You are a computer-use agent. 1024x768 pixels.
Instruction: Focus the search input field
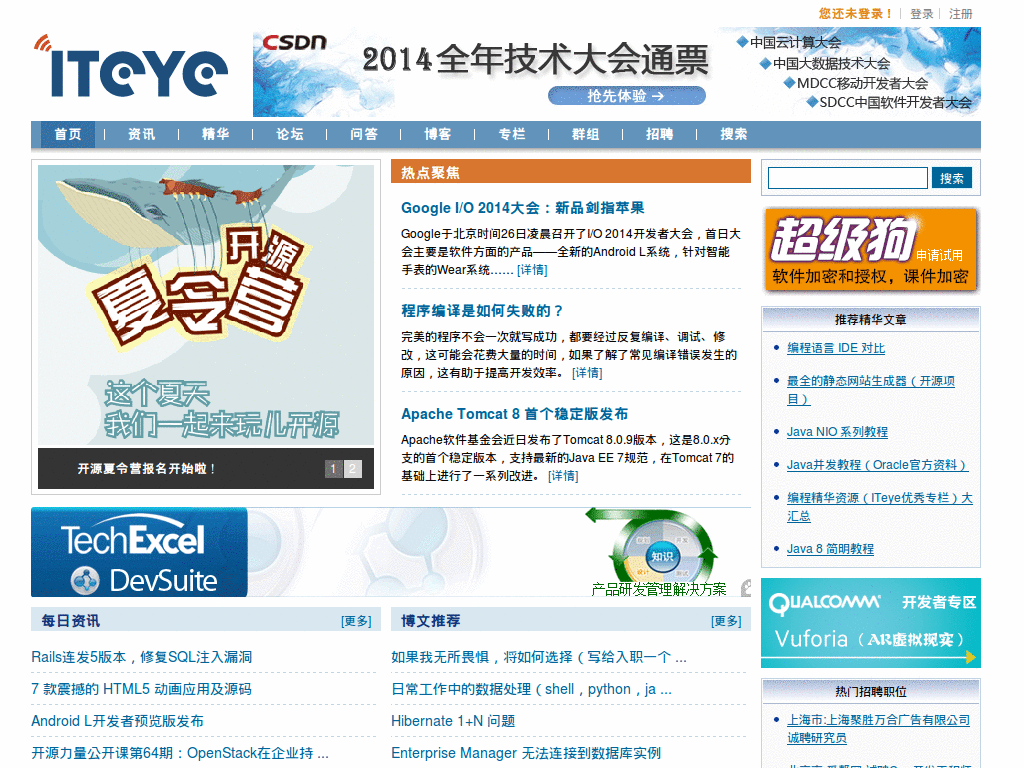pos(848,178)
